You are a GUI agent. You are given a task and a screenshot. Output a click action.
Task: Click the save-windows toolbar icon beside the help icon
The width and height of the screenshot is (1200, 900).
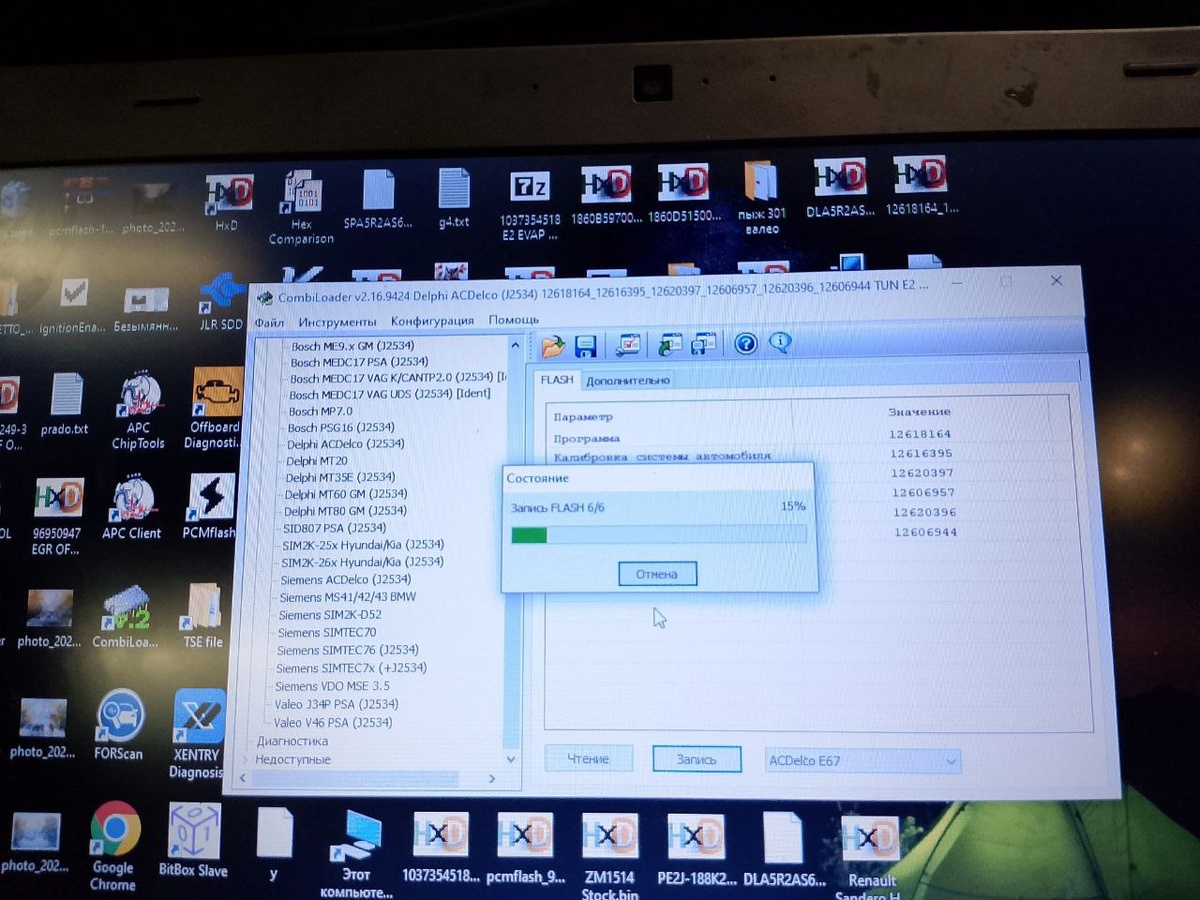point(704,343)
